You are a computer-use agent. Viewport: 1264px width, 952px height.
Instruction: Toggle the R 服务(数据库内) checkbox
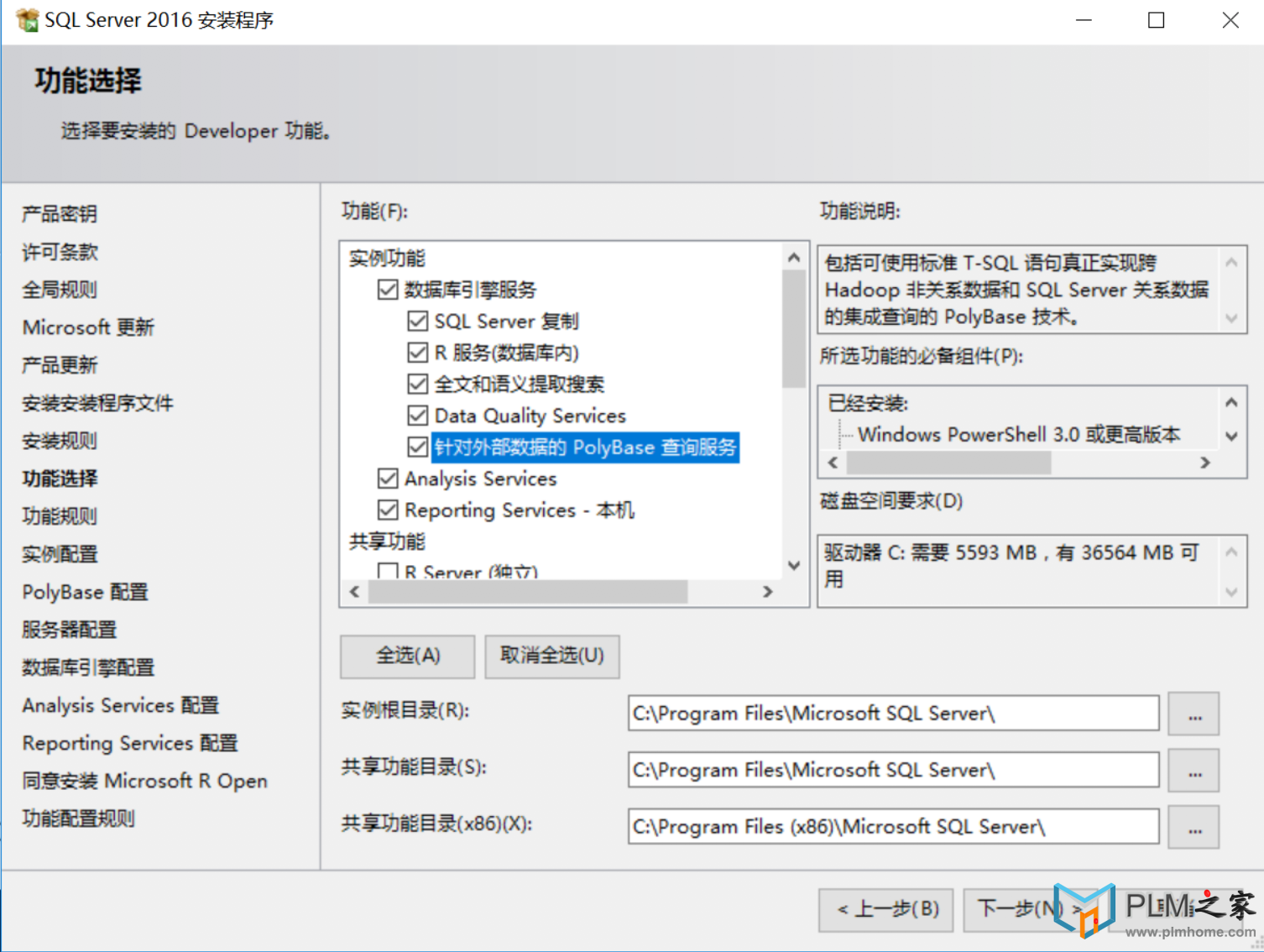pyautogui.click(x=417, y=353)
